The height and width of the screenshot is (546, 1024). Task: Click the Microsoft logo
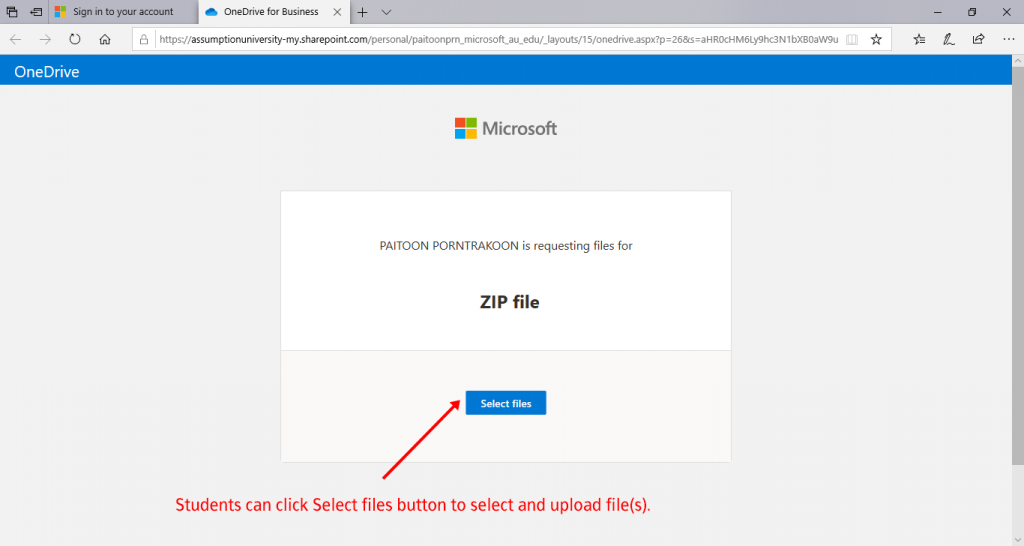(505, 128)
